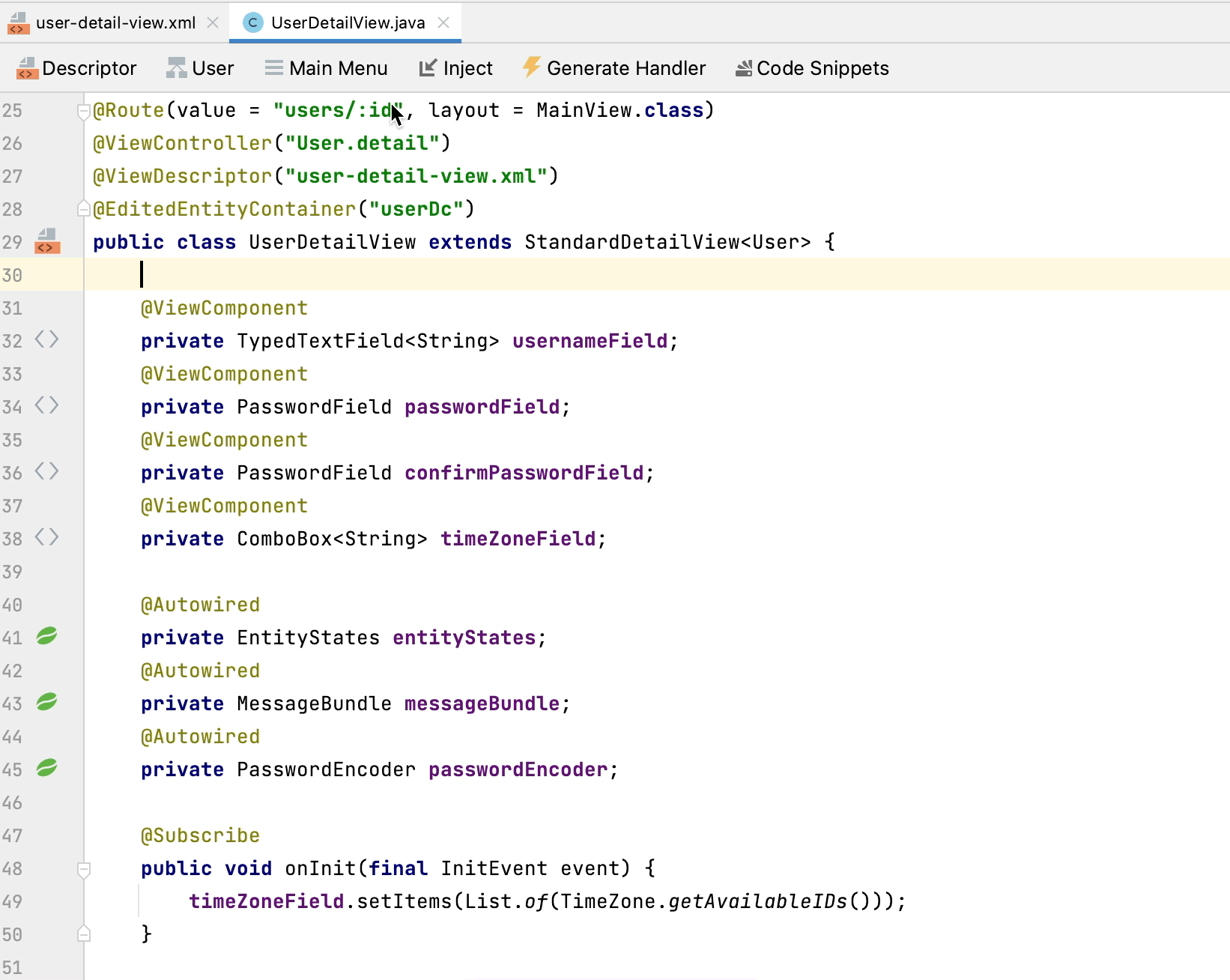
Task: Click the descriptor gutter icon on line 29
Action: tap(47, 241)
